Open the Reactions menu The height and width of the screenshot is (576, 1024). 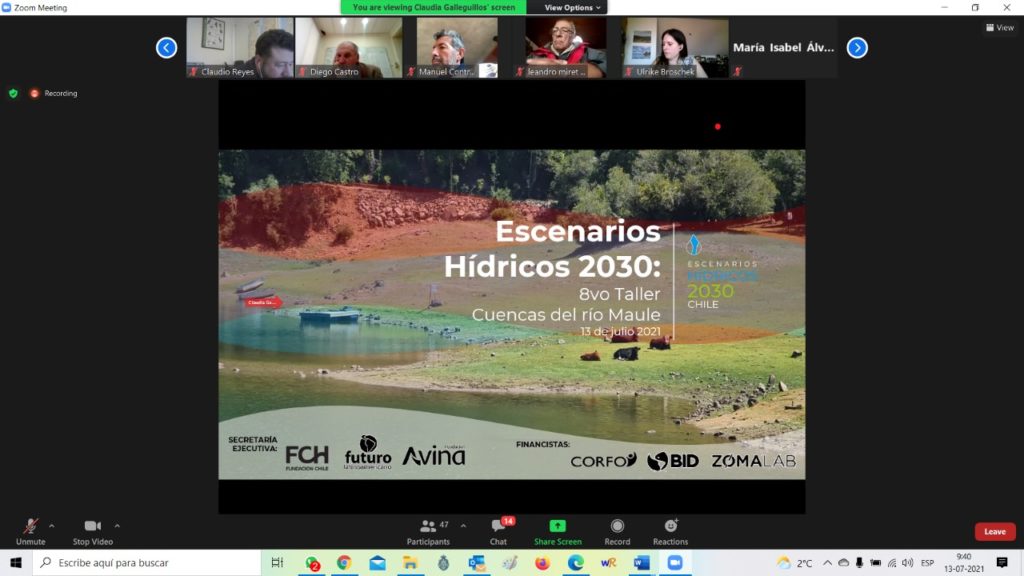tap(670, 527)
